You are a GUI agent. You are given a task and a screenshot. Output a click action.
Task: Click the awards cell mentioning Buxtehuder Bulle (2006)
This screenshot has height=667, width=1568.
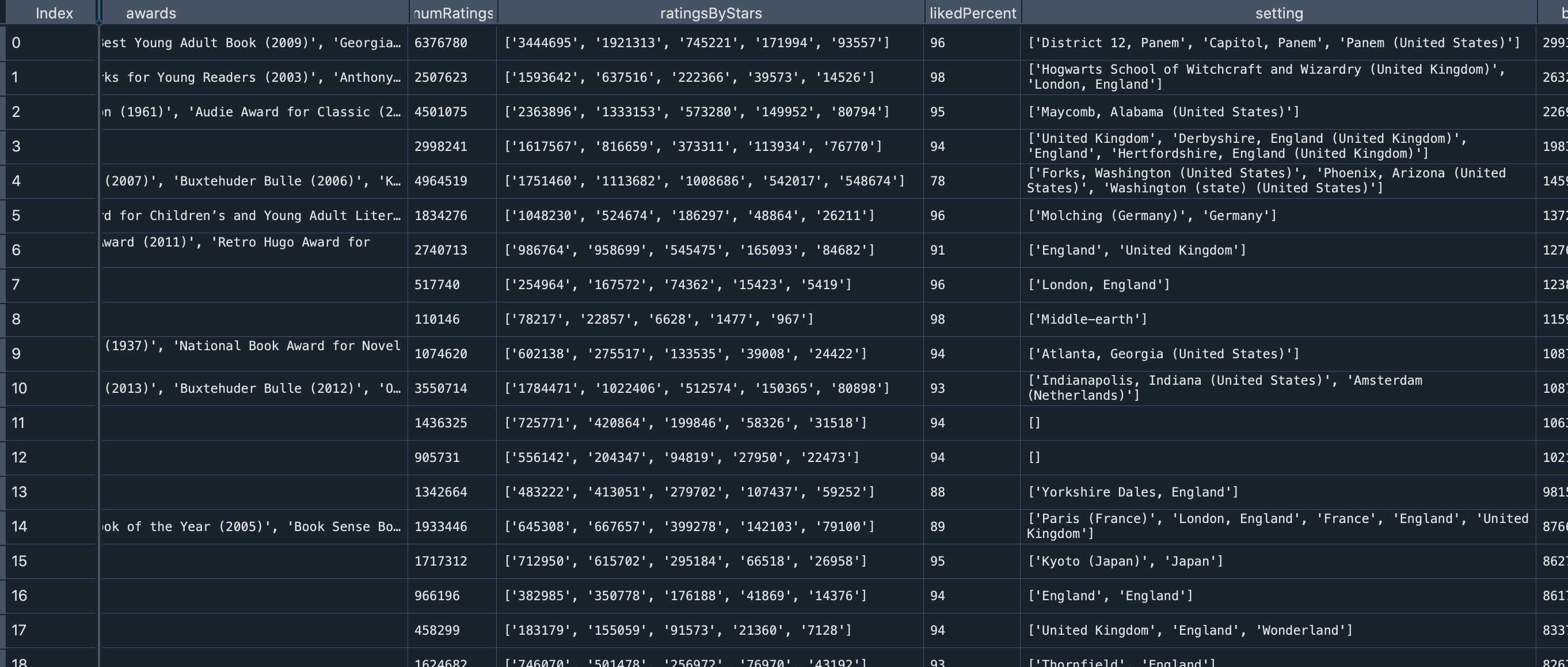tap(252, 181)
